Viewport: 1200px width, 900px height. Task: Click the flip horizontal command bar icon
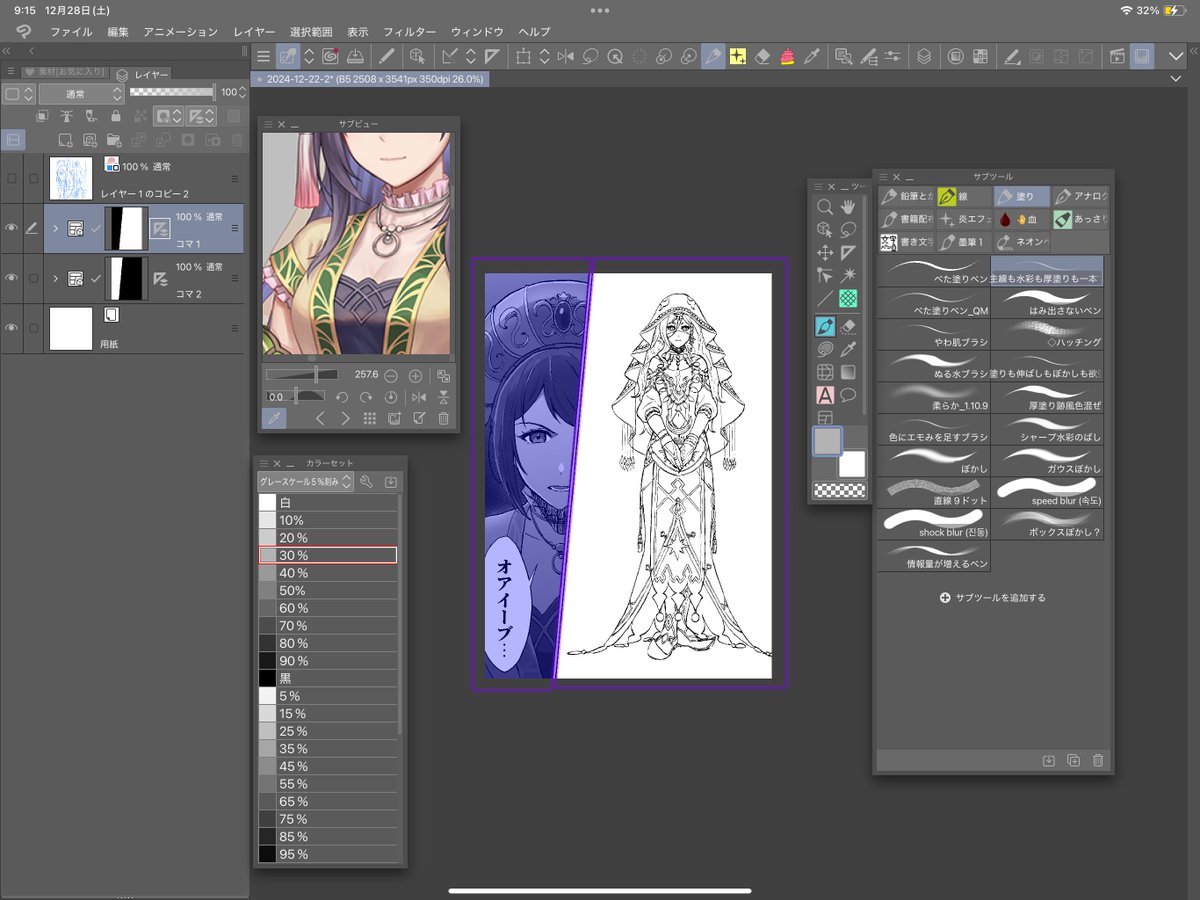coord(566,57)
